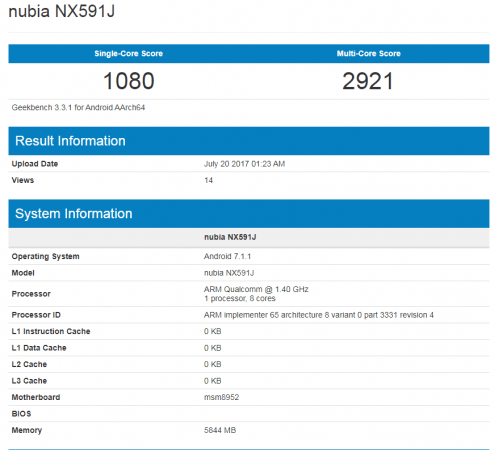Click the Model row label
This screenshot has width=490, height=450.
[23, 273]
